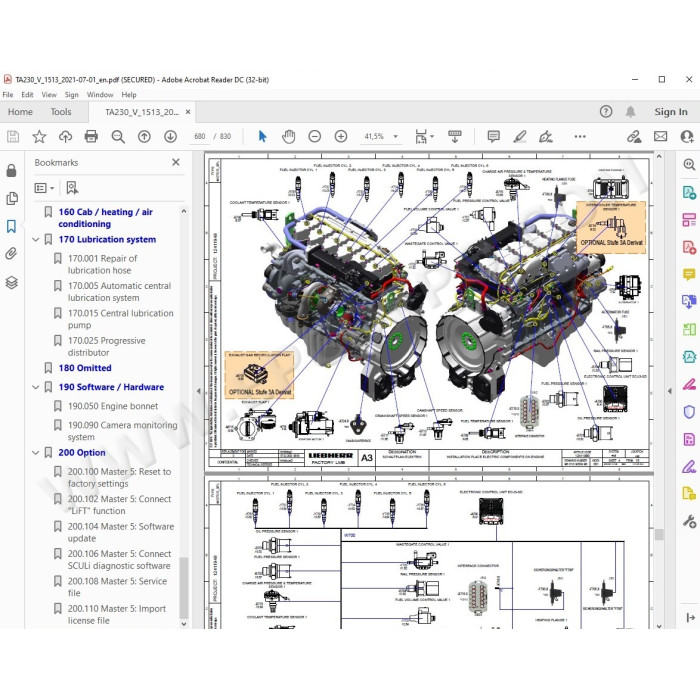Go to previous page arrow
This screenshot has width=700, height=700.
(x=144, y=136)
